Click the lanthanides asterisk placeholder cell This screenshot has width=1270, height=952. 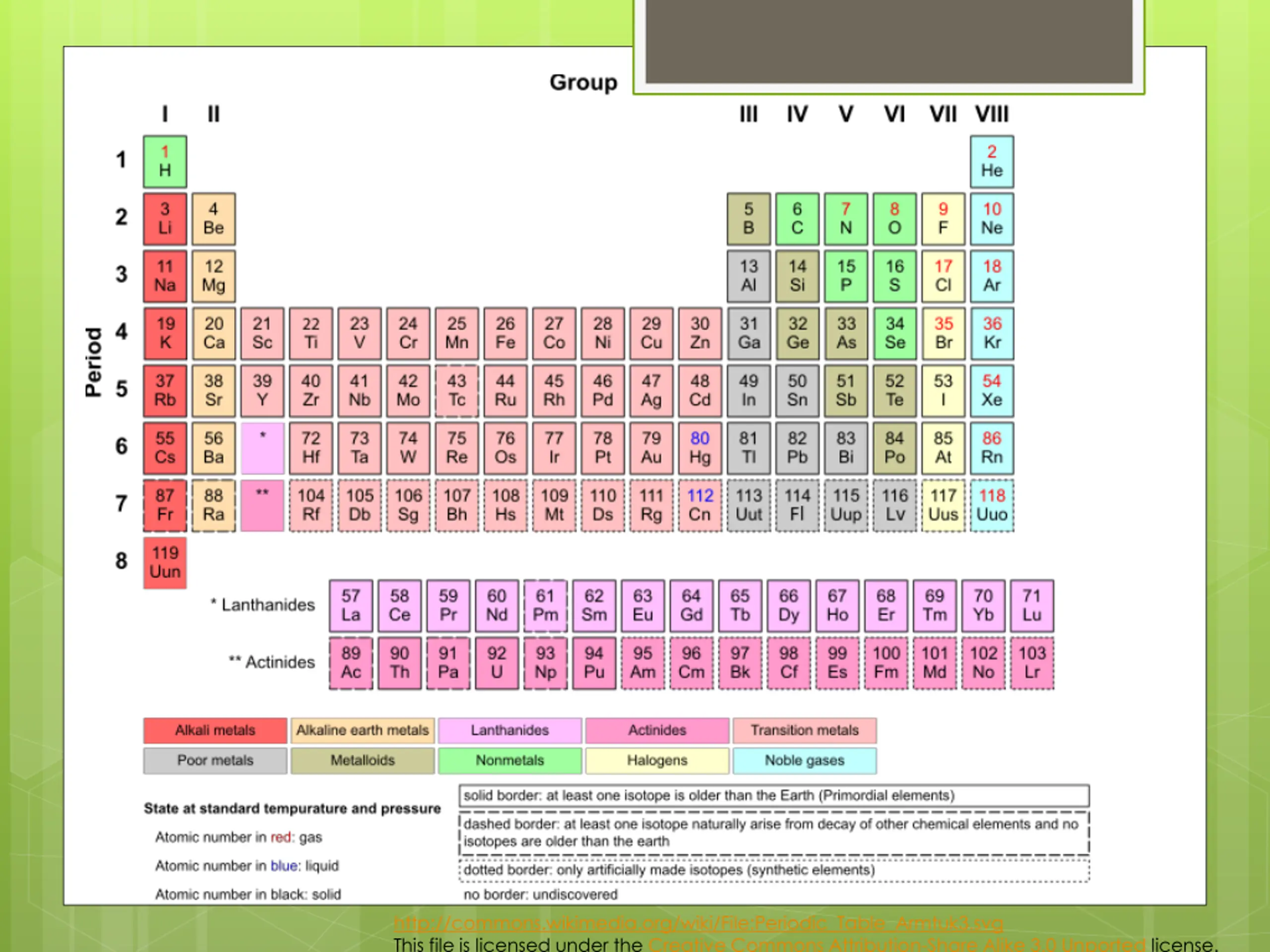coord(262,448)
